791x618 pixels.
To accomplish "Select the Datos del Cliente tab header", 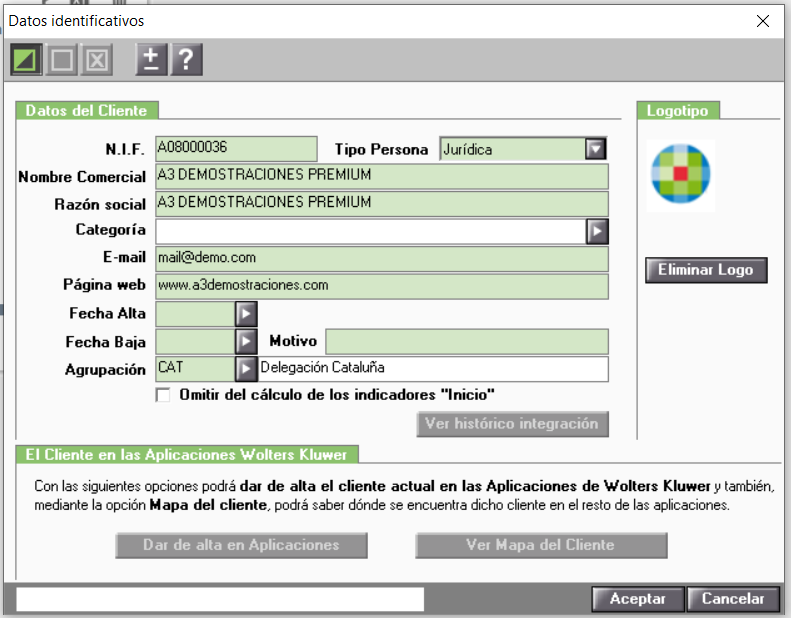I will (x=87, y=110).
